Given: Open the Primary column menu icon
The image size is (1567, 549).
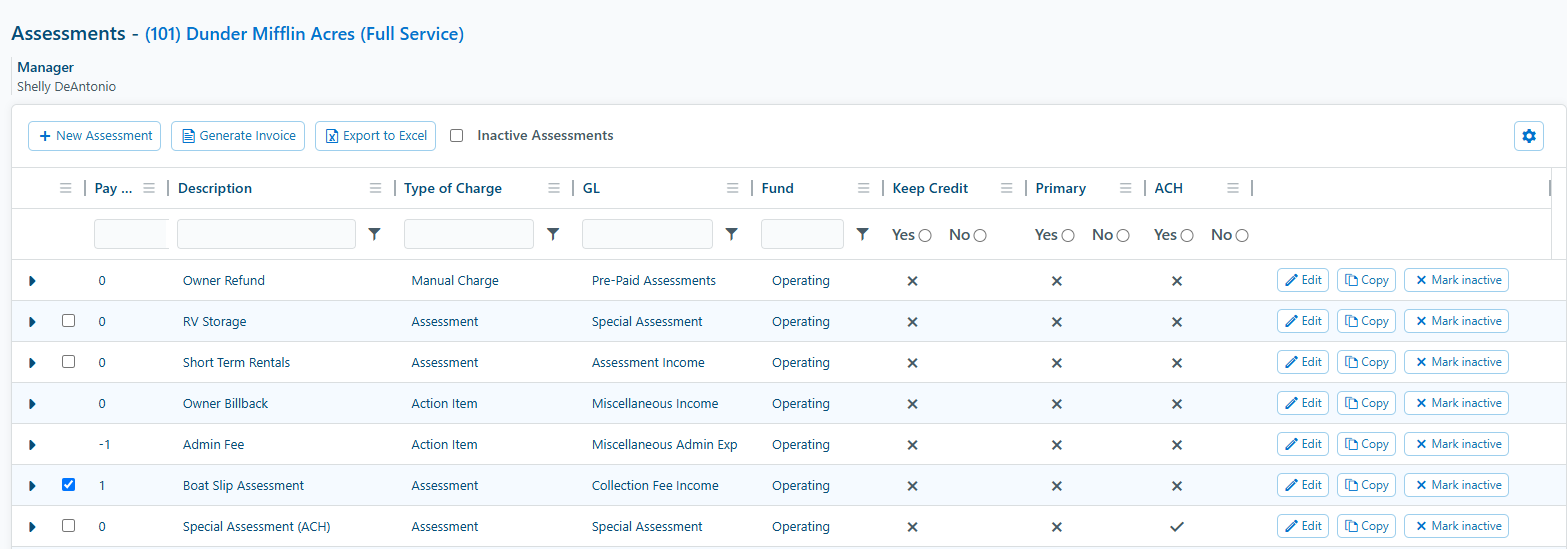Looking at the screenshot, I should [1126, 188].
